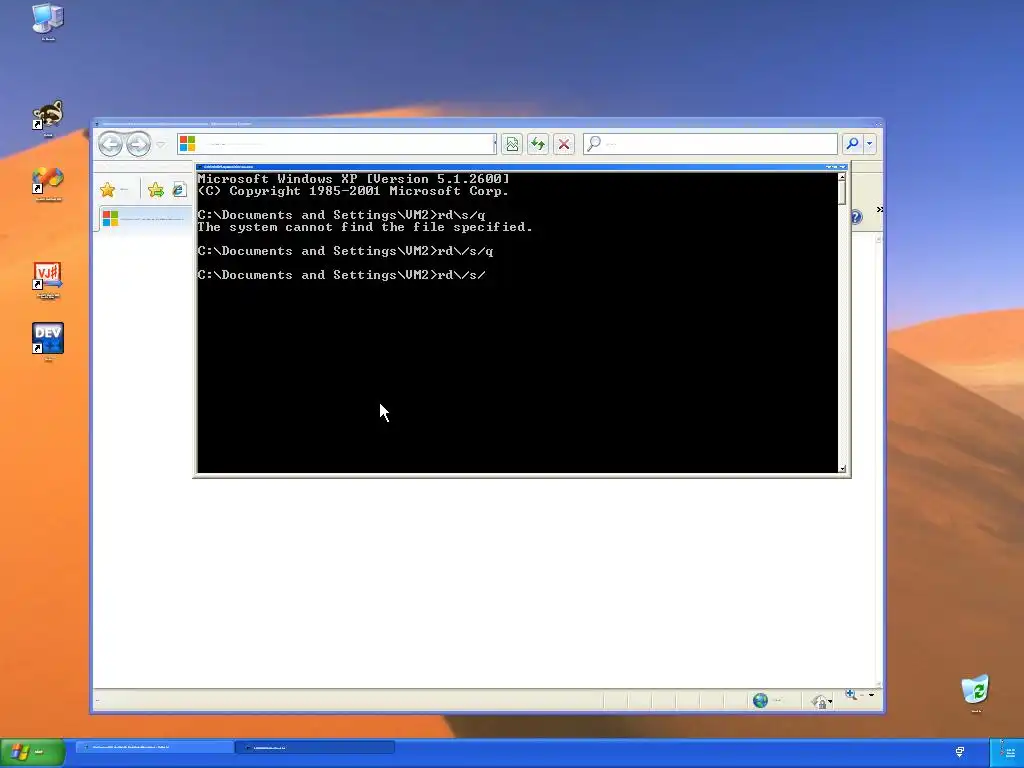Switch to command prompt taskbar button
Viewport: 1024px width, 768px height.
315,747
